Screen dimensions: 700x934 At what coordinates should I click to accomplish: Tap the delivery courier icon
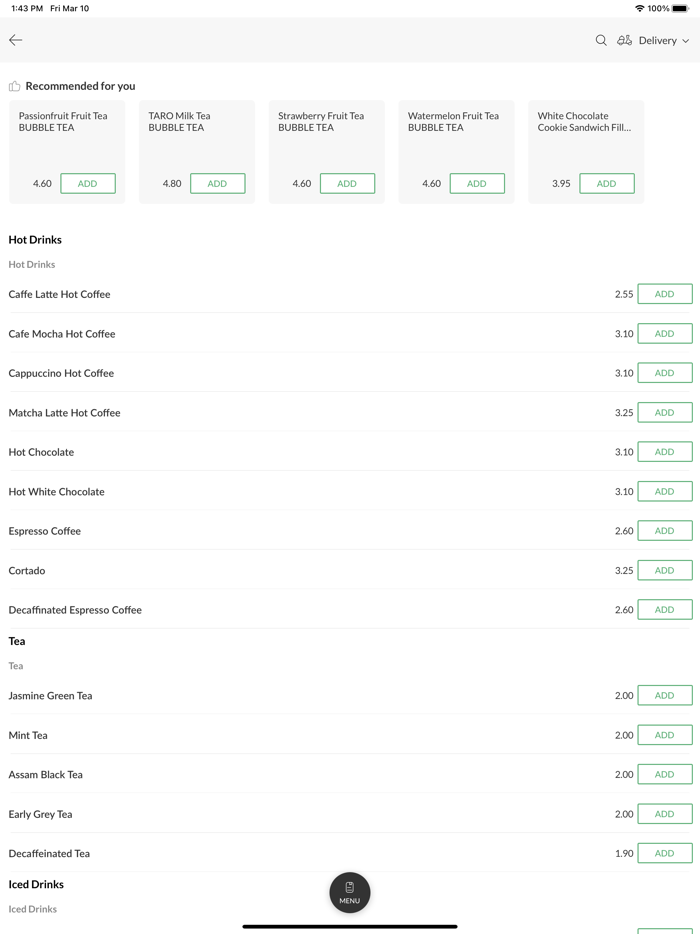click(x=624, y=40)
